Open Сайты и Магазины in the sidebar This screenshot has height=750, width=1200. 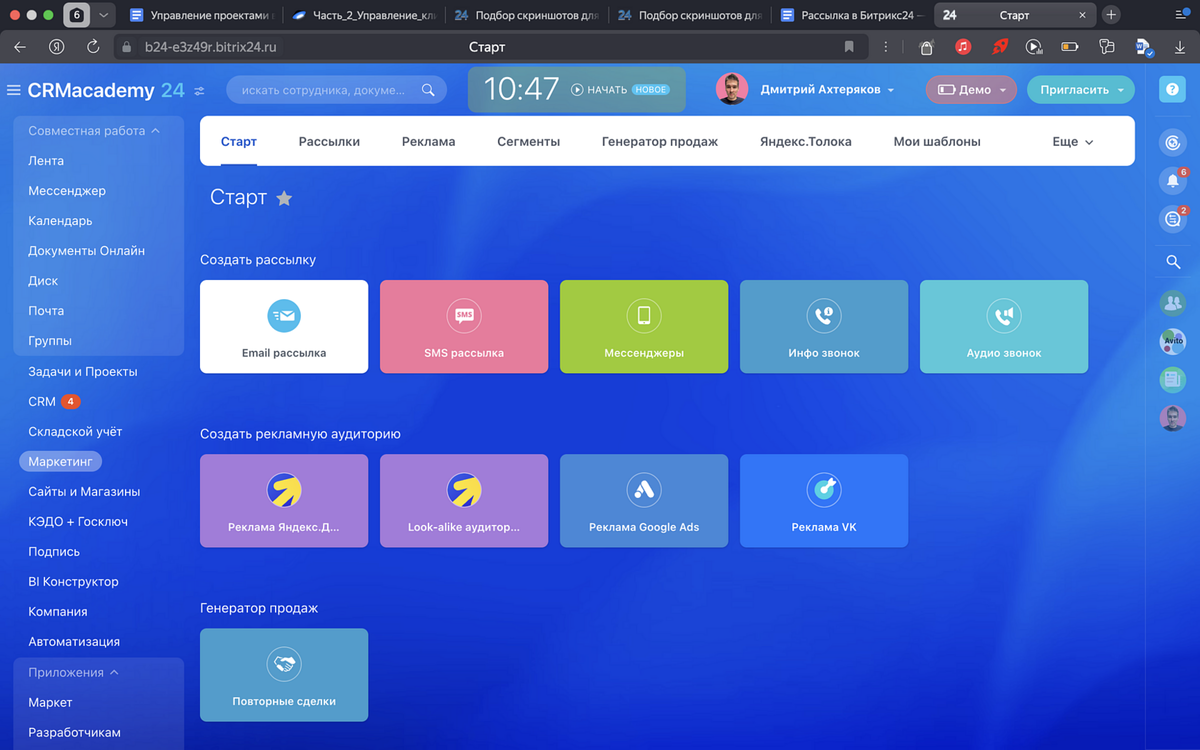(84, 491)
